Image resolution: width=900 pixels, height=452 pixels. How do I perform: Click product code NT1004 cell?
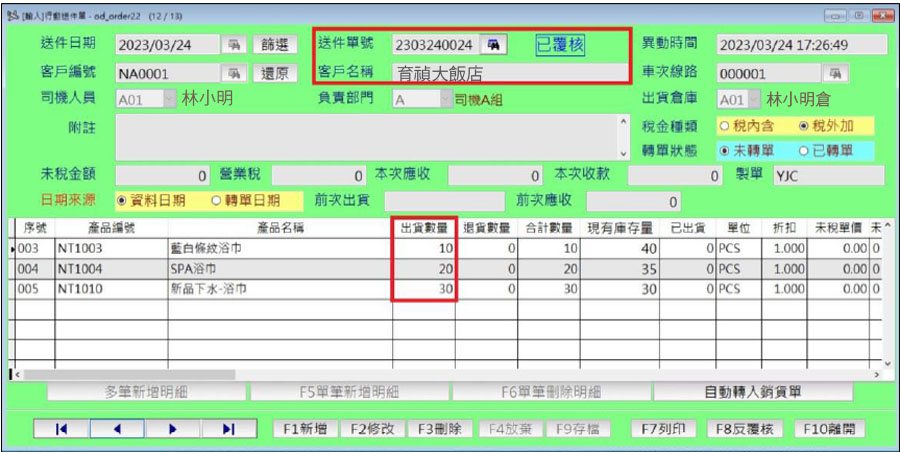point(111,269)
